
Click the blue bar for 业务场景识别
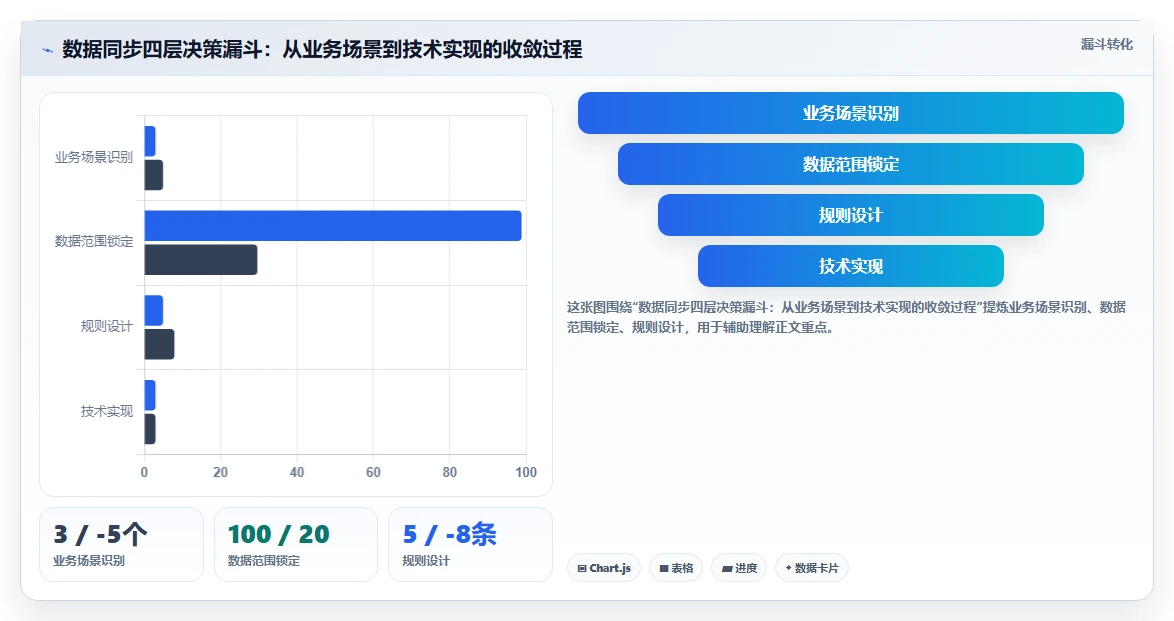click(150, 141)
